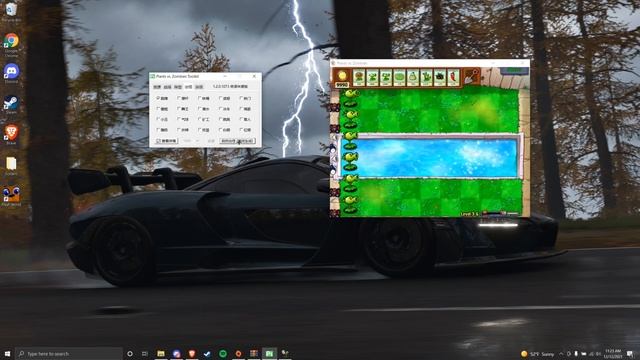640x360 pixels.
Task: Open Task View on the taskbar
Action: [x=145, y=353]
